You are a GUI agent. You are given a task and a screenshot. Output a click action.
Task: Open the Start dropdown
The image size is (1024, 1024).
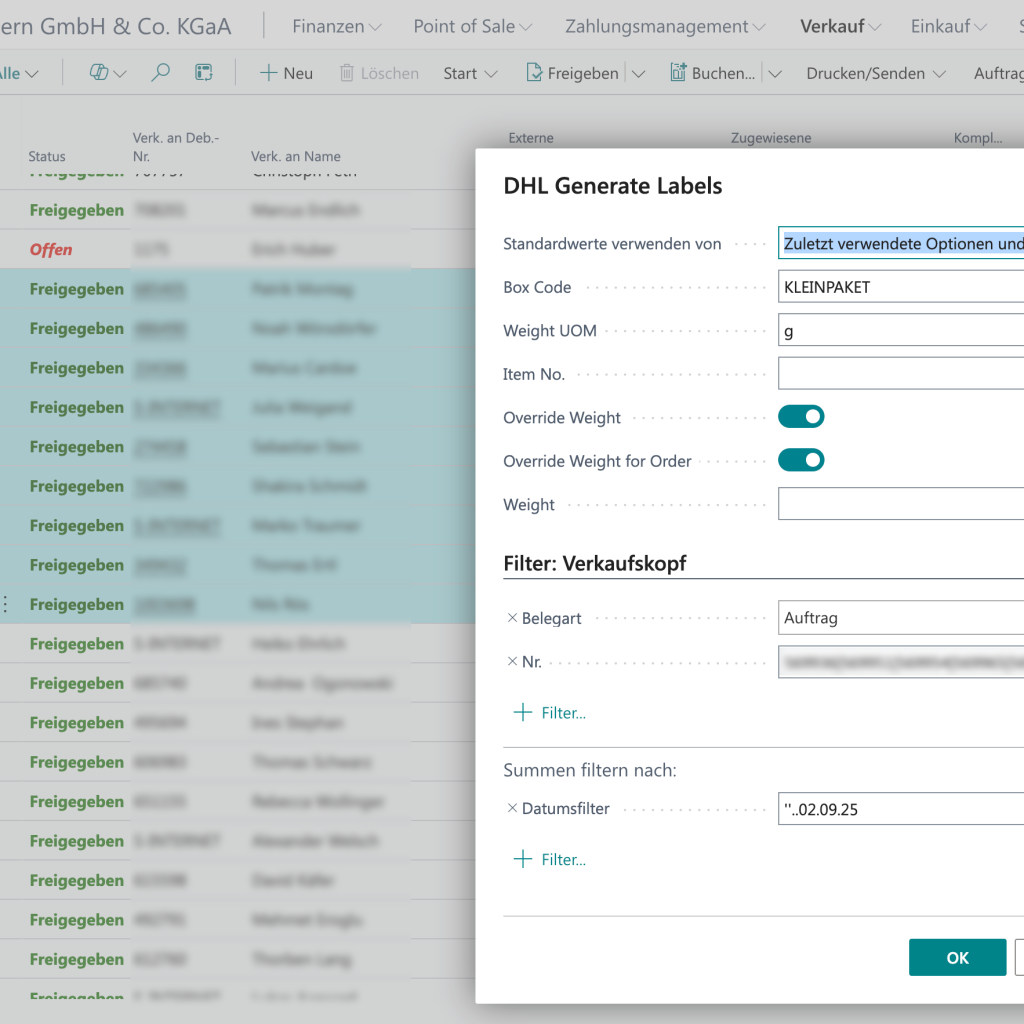[470, 73]
